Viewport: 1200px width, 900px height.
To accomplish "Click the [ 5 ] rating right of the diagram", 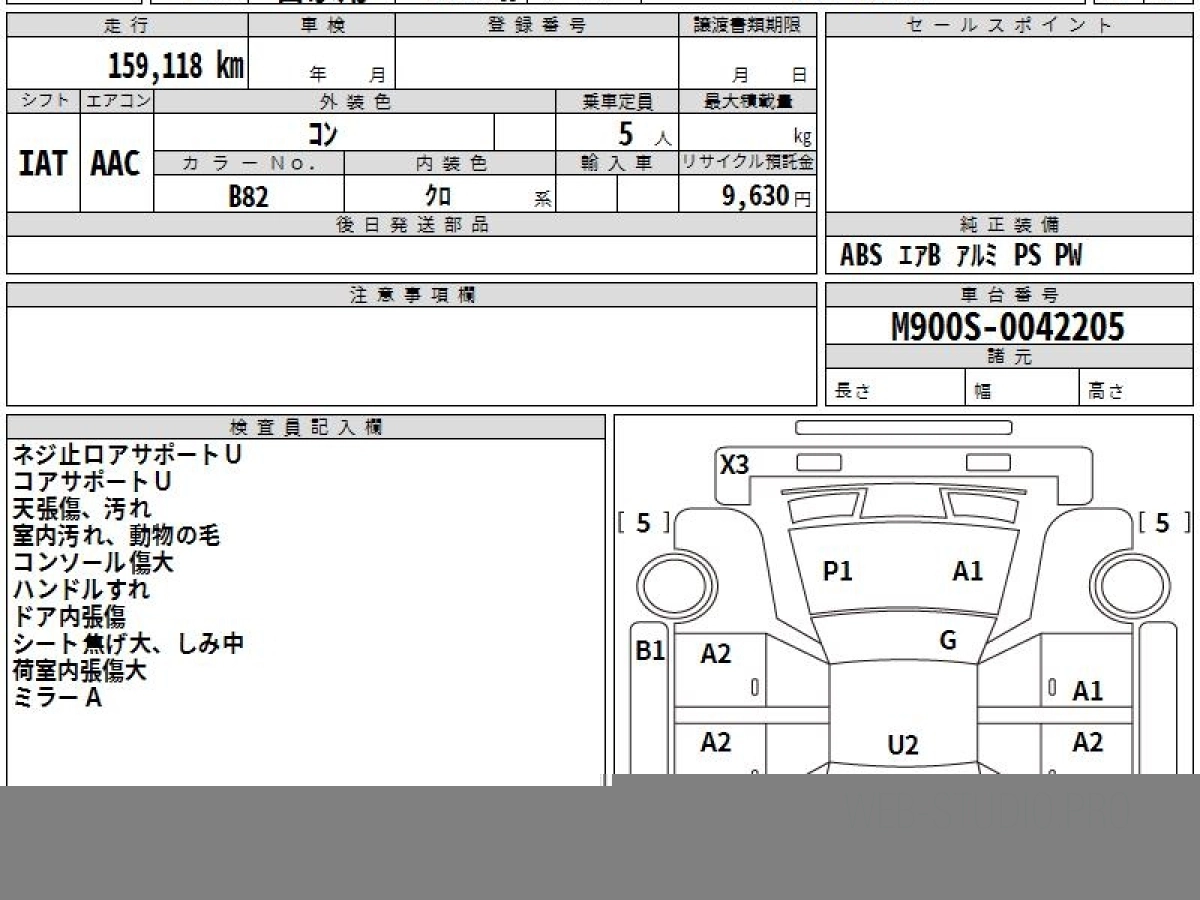I will point(1165,523).
